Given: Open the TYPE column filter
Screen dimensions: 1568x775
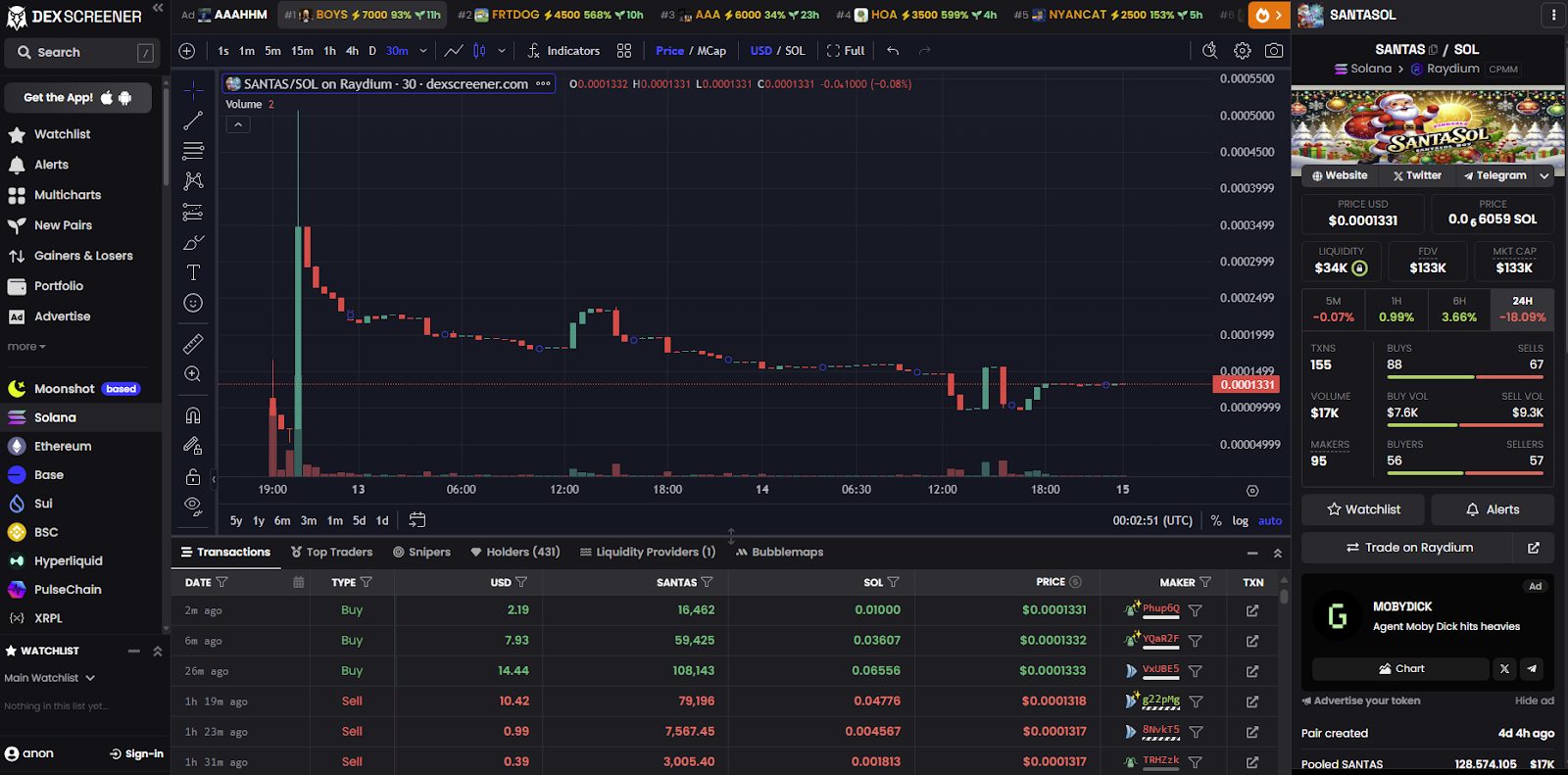Looking at the screenshot, I should coord(366,582).
